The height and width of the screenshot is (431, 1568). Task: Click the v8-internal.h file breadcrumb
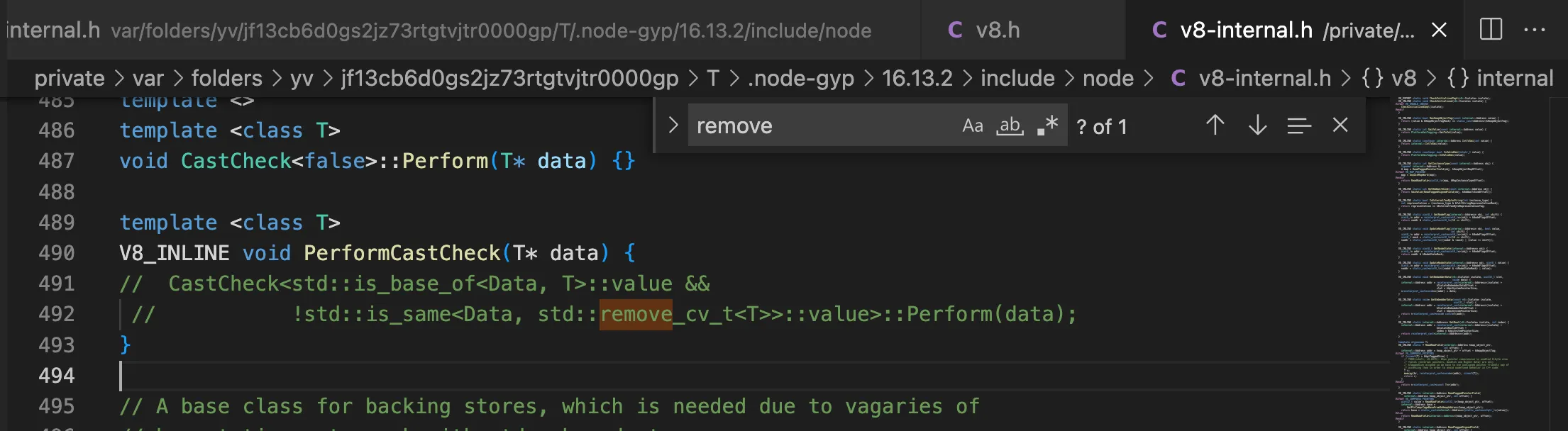pyautogui.click(x=1264, y=78)
